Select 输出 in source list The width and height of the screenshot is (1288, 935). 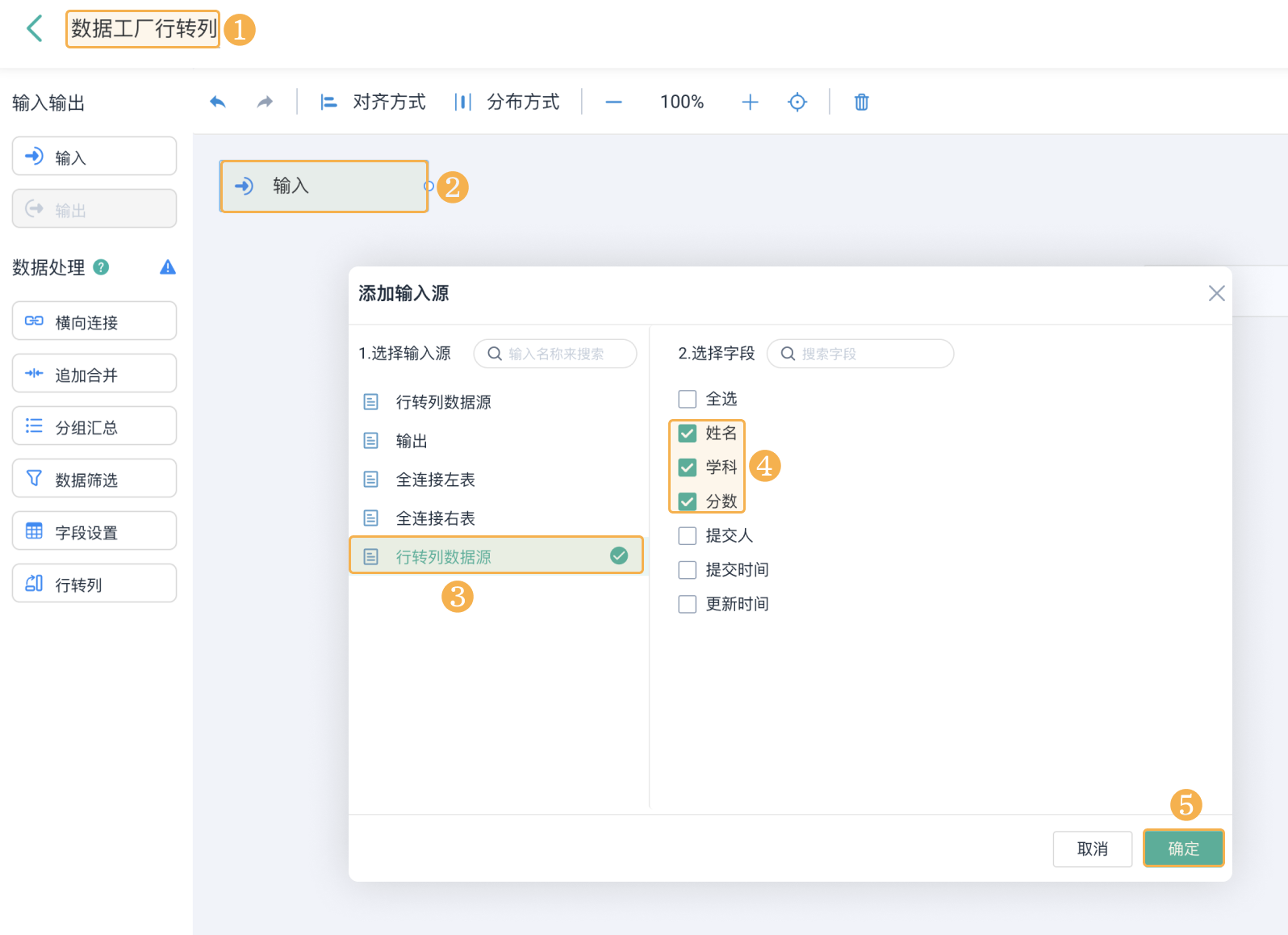[497, 441]
